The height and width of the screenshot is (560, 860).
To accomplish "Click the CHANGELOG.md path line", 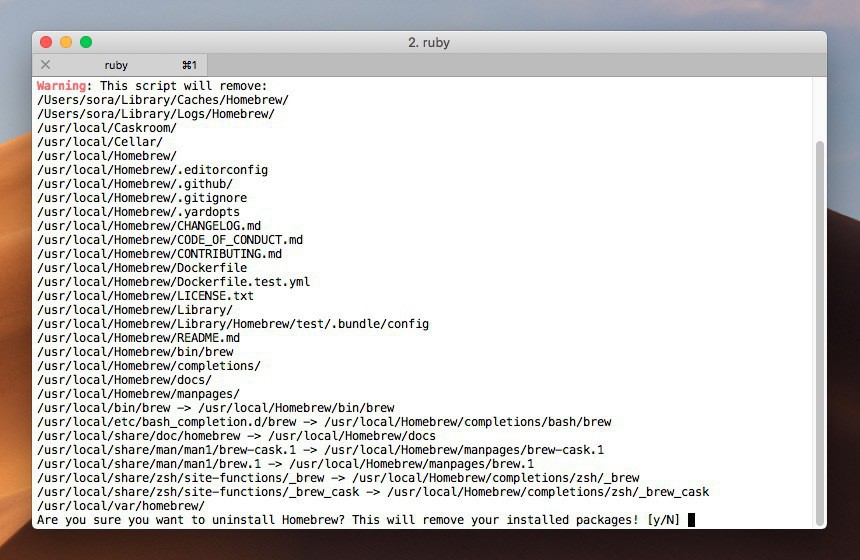I will tap(149, 226).
